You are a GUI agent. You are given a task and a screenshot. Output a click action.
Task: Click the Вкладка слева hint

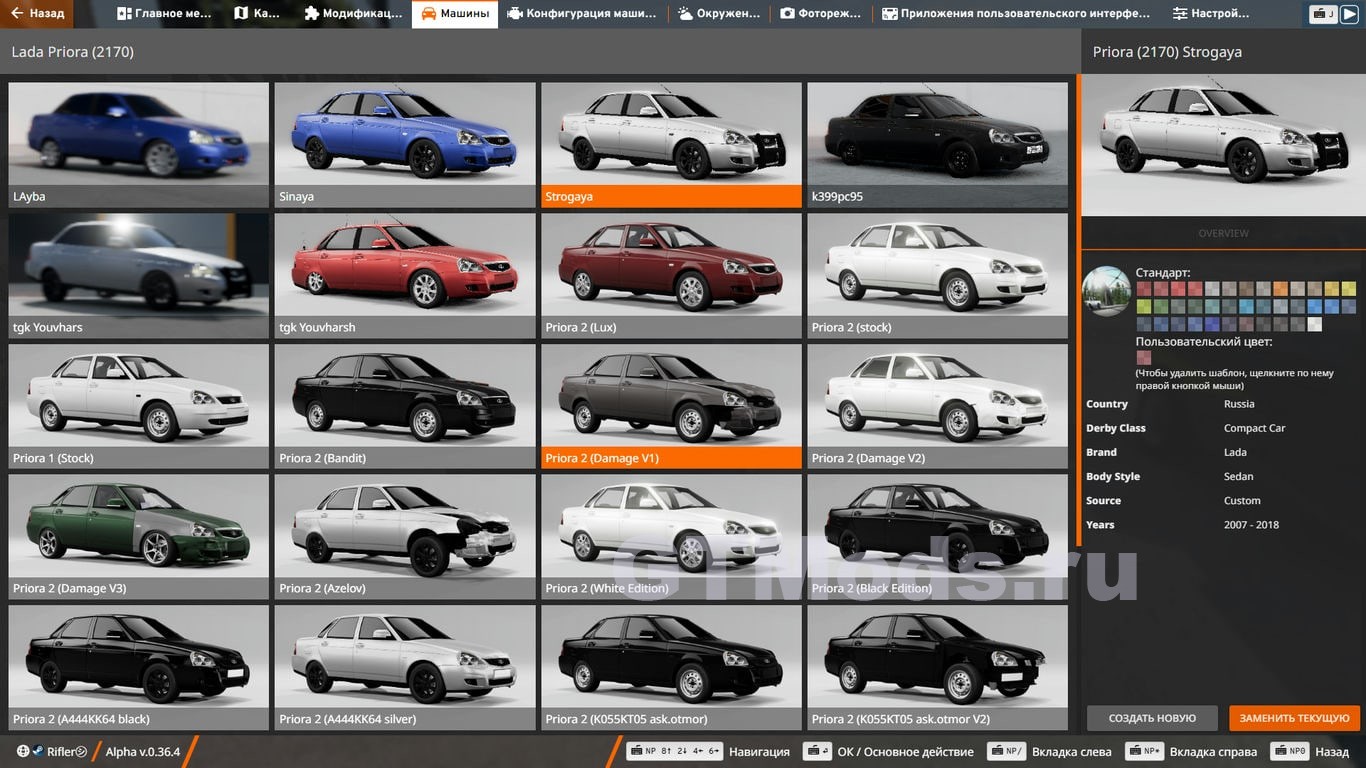click(x=1049, y=751)
